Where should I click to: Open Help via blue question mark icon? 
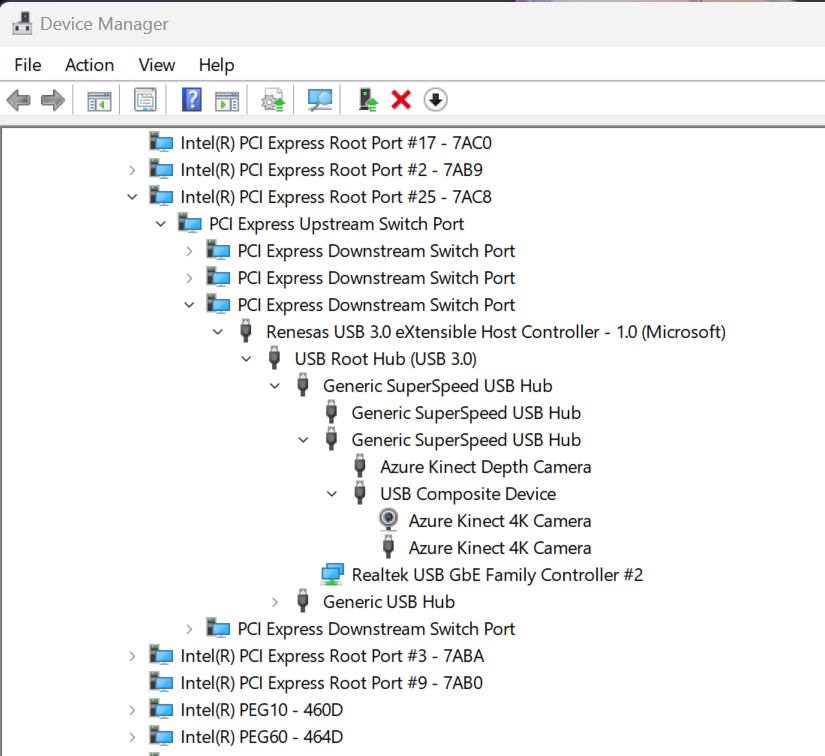tap(192, 100)
